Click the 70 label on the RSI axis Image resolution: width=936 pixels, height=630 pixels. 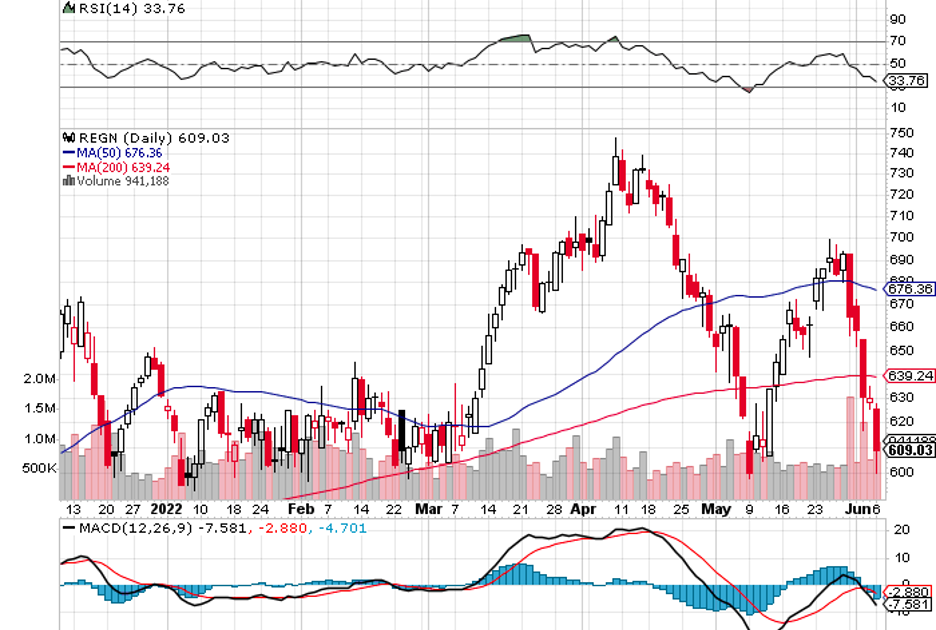pyautogui.click(x=897, y=41)
